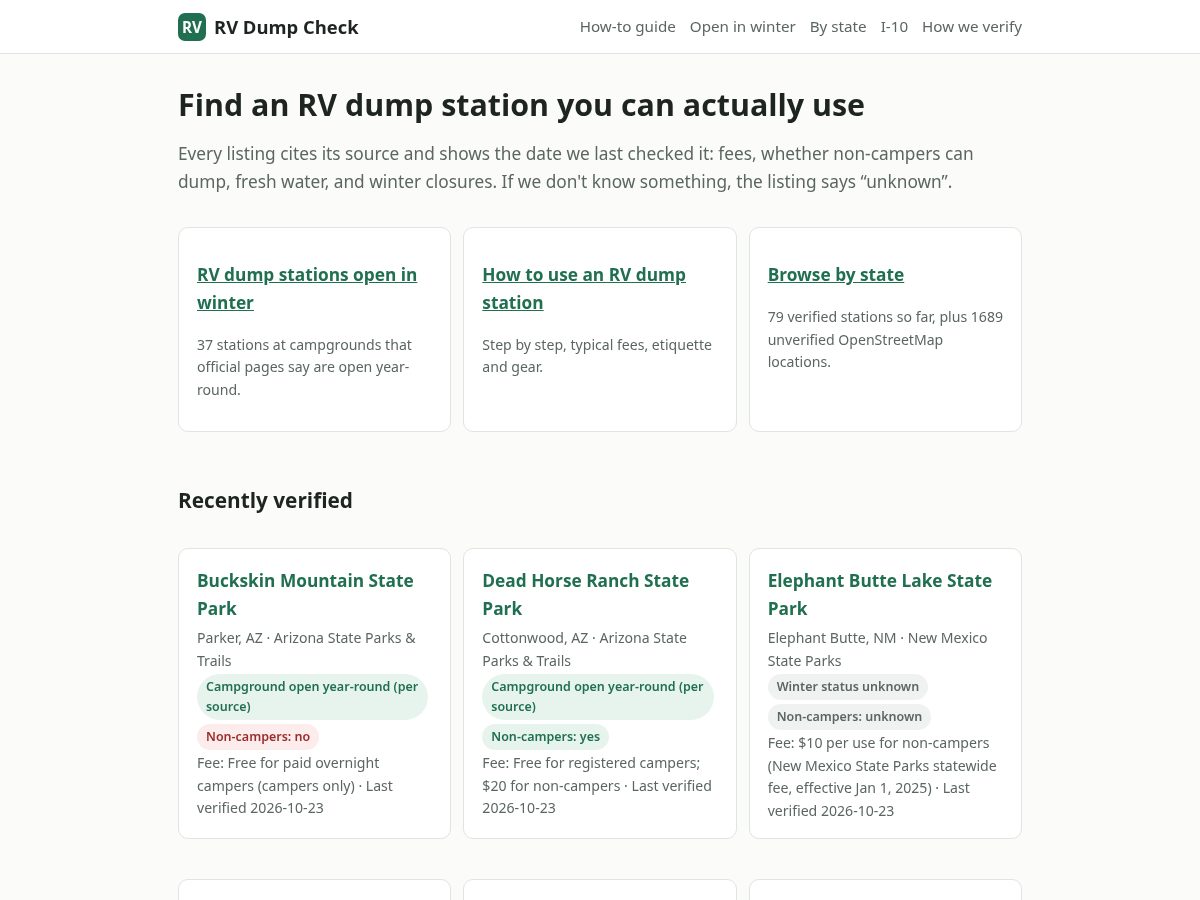Select By state in the navigation
The width and height of the screenshot is (1200, 900).
click(x=838, y=27)
